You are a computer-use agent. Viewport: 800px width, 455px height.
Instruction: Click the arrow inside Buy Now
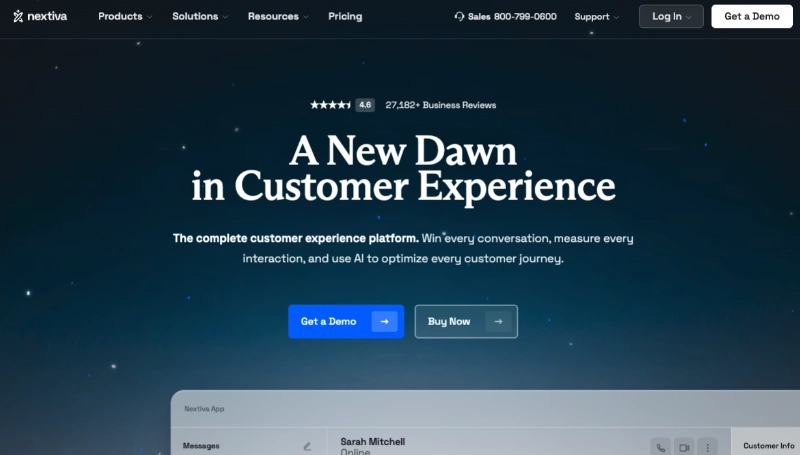(498, 321)
